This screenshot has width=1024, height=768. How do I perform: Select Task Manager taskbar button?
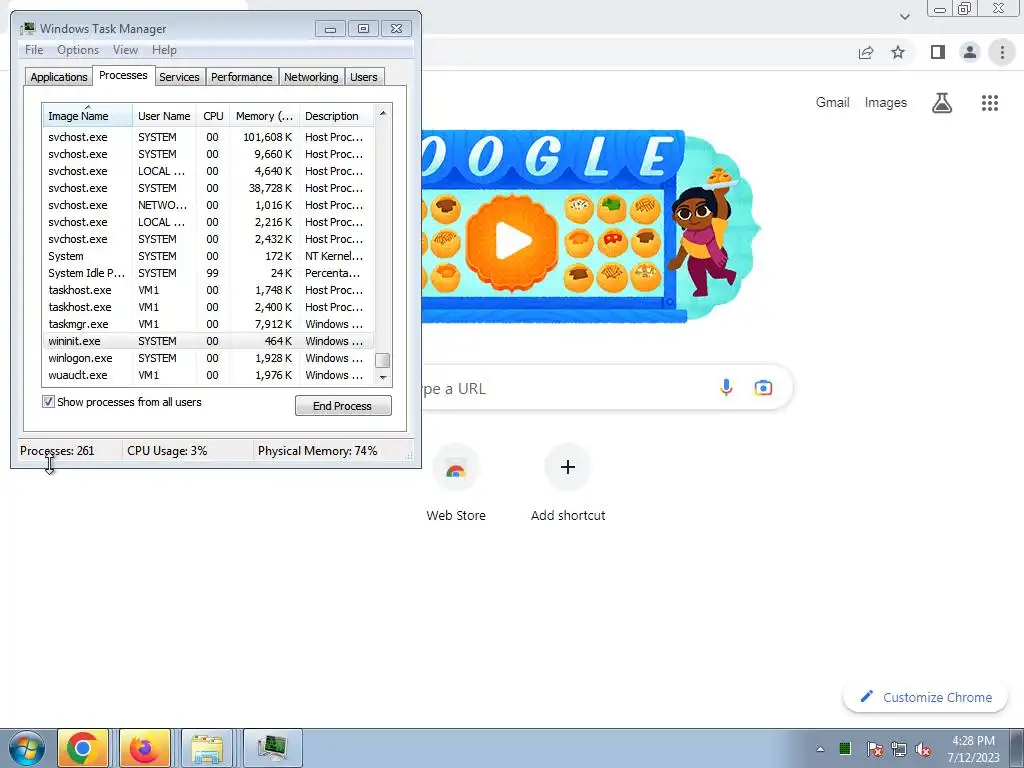(x=273, y=748)
